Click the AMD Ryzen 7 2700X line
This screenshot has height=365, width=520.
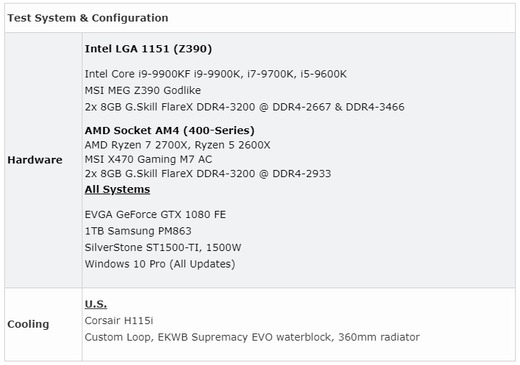(177, 145)
